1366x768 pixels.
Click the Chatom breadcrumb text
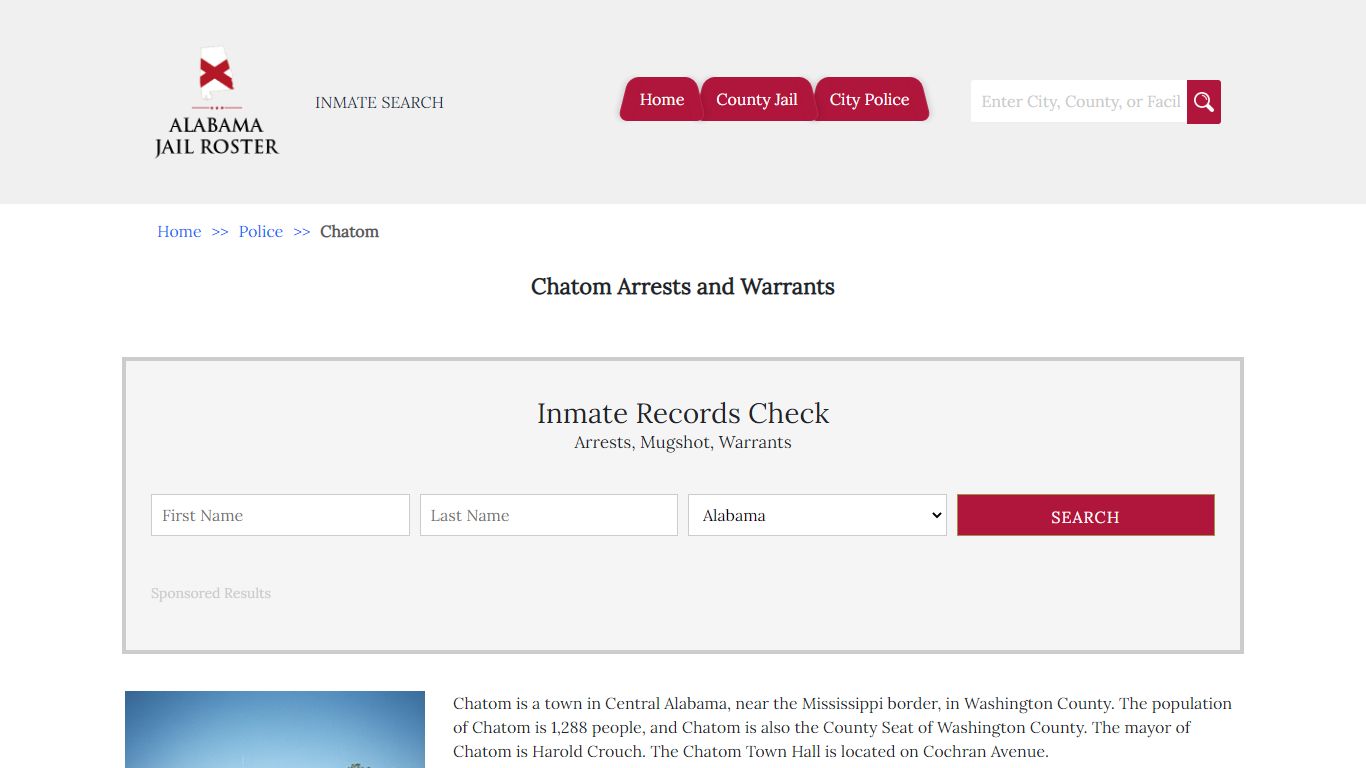pos(349,232)
